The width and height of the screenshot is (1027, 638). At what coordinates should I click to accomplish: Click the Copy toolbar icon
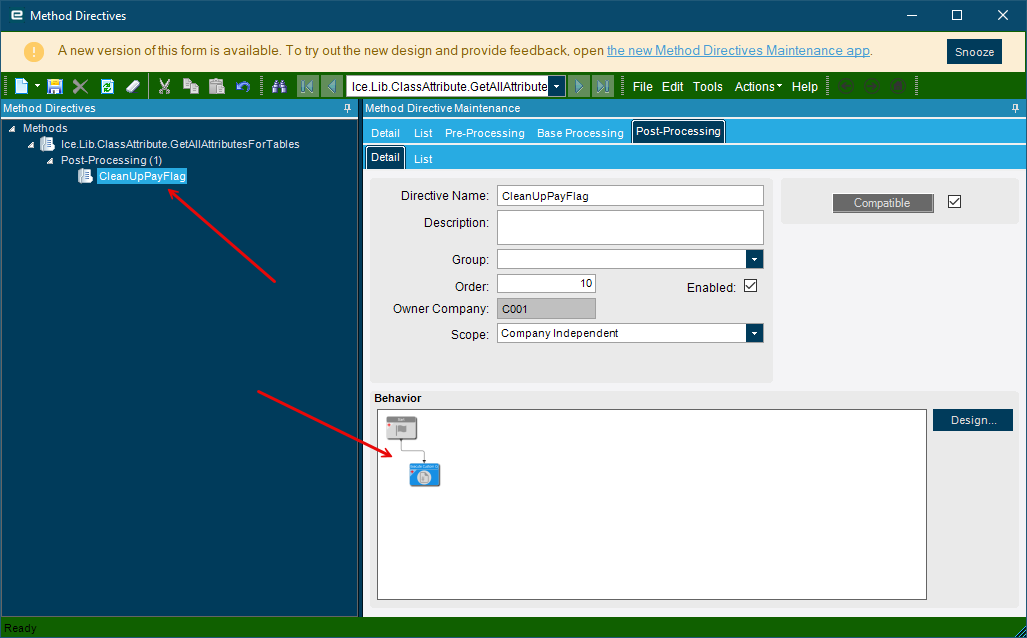191,86
